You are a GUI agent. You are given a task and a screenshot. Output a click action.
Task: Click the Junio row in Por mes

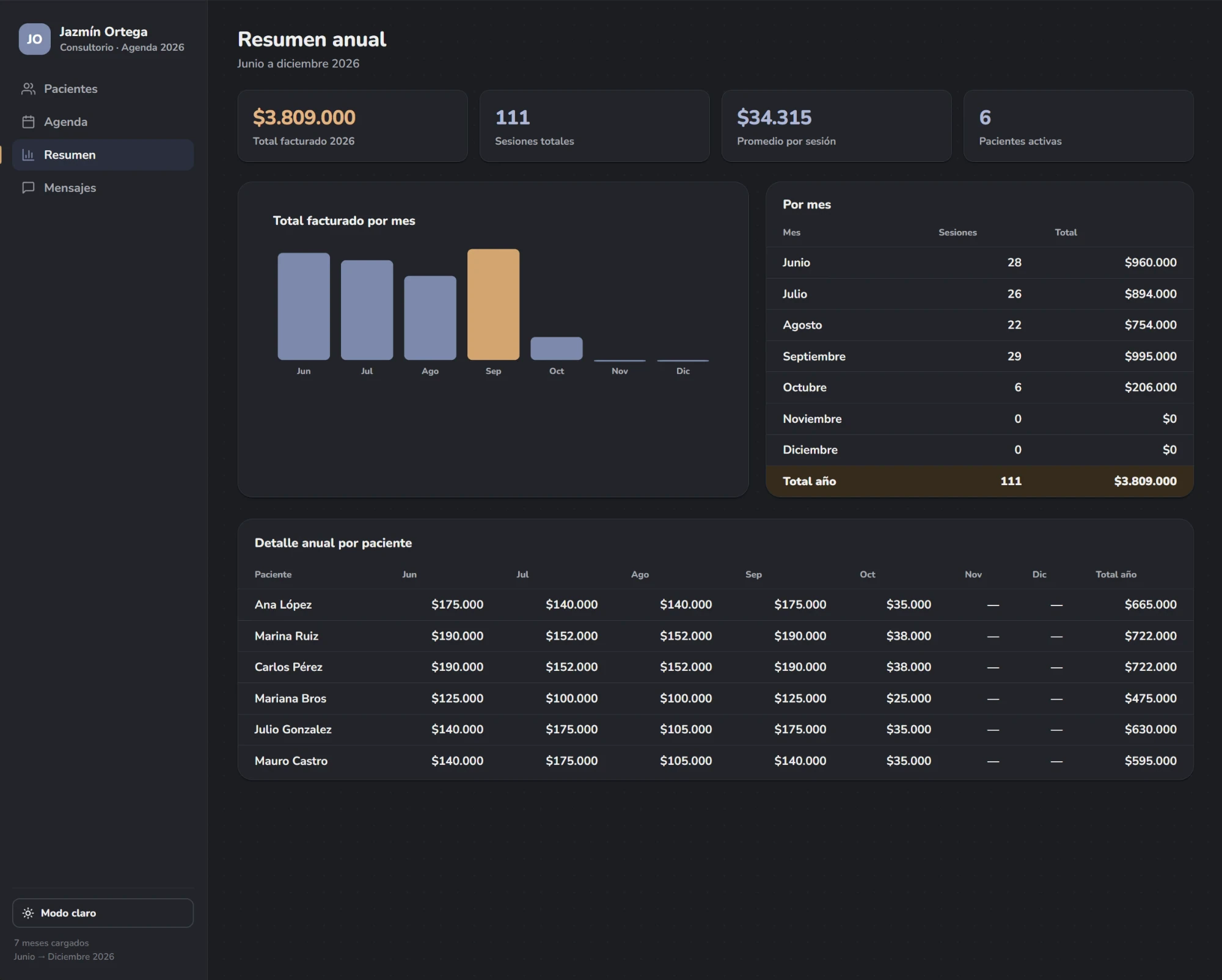click(979, 263)
